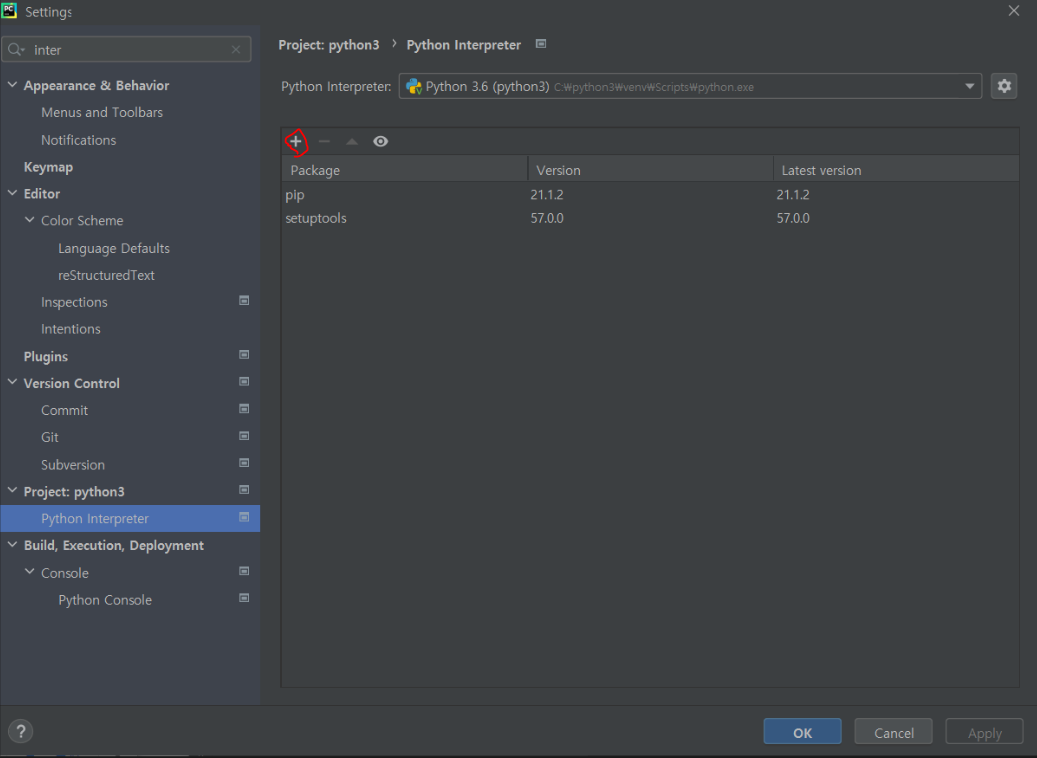This screenshot has width=1037, height=758.
Task: Open Subversion settings
Action: pyautogui.click(x=73, y=465)
